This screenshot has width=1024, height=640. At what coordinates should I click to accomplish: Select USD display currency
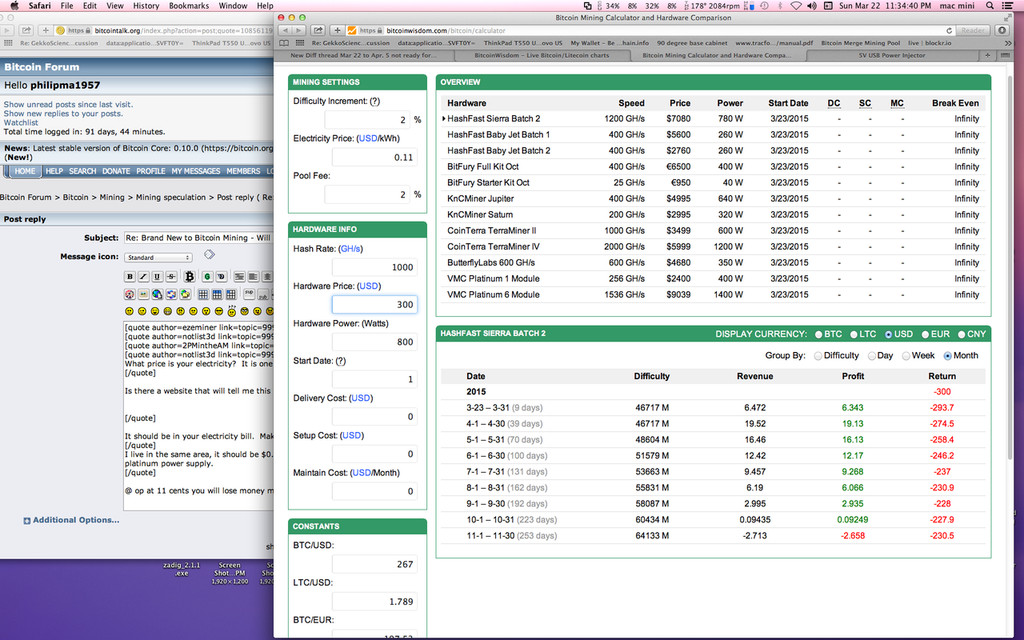(x=888, y=334)
